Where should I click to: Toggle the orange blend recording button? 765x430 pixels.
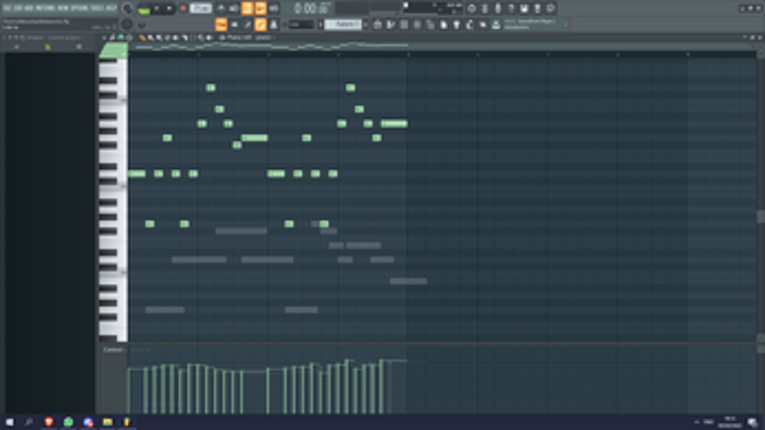click(x=261, y=8)
